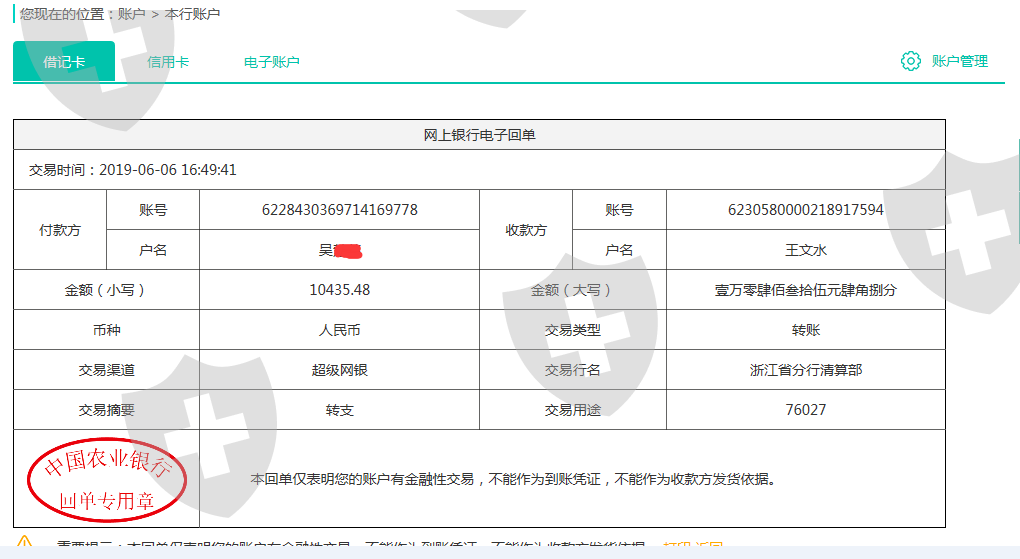Click the payee's 户名 label

(619, 250)
